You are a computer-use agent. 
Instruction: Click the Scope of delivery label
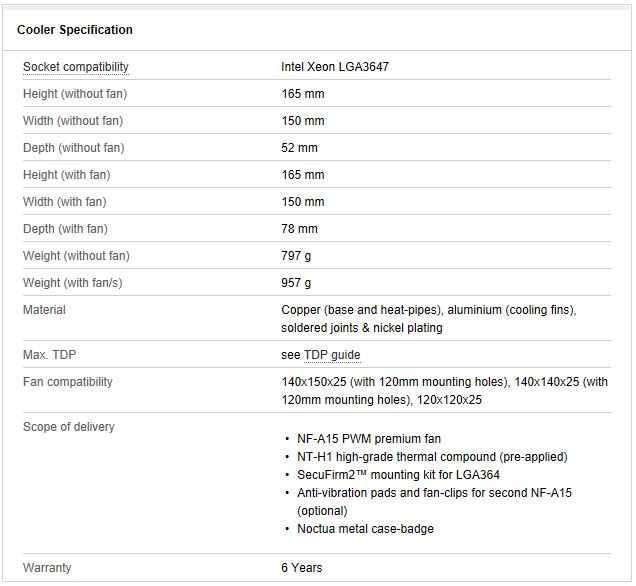(69, 427)
